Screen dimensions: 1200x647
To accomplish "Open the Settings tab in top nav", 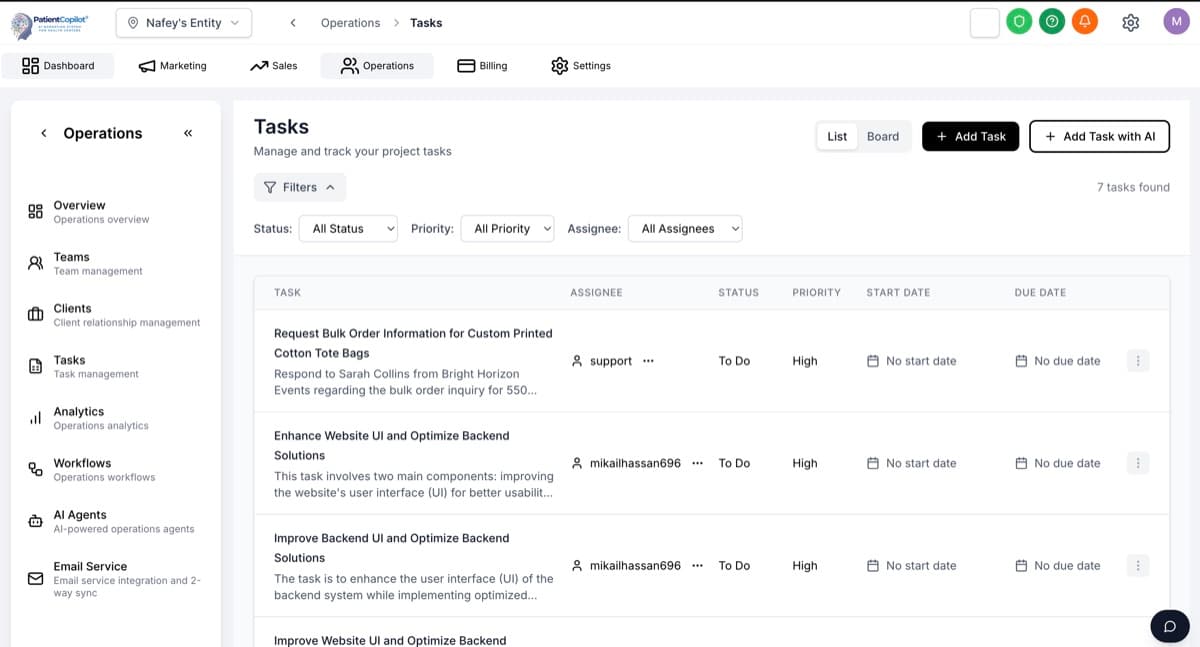I will 581,66.
